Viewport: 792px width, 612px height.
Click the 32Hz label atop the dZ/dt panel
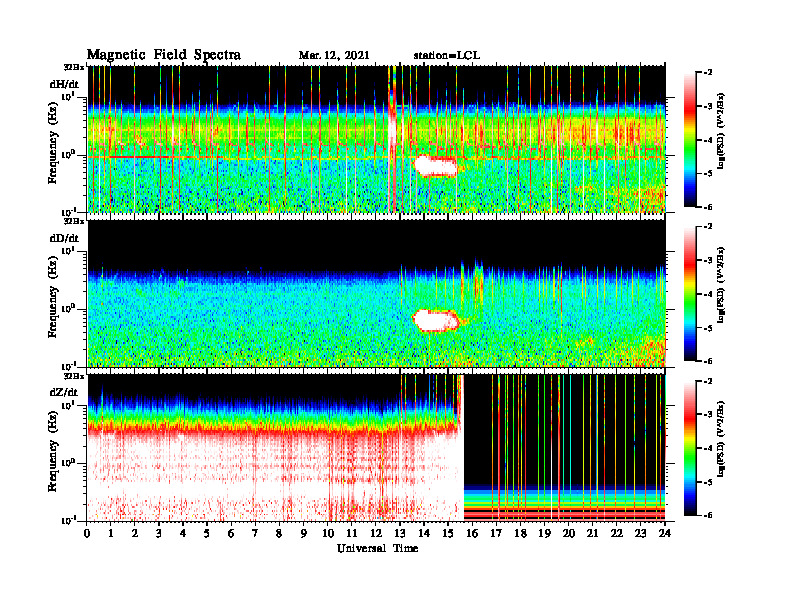(x=74, y=376)
